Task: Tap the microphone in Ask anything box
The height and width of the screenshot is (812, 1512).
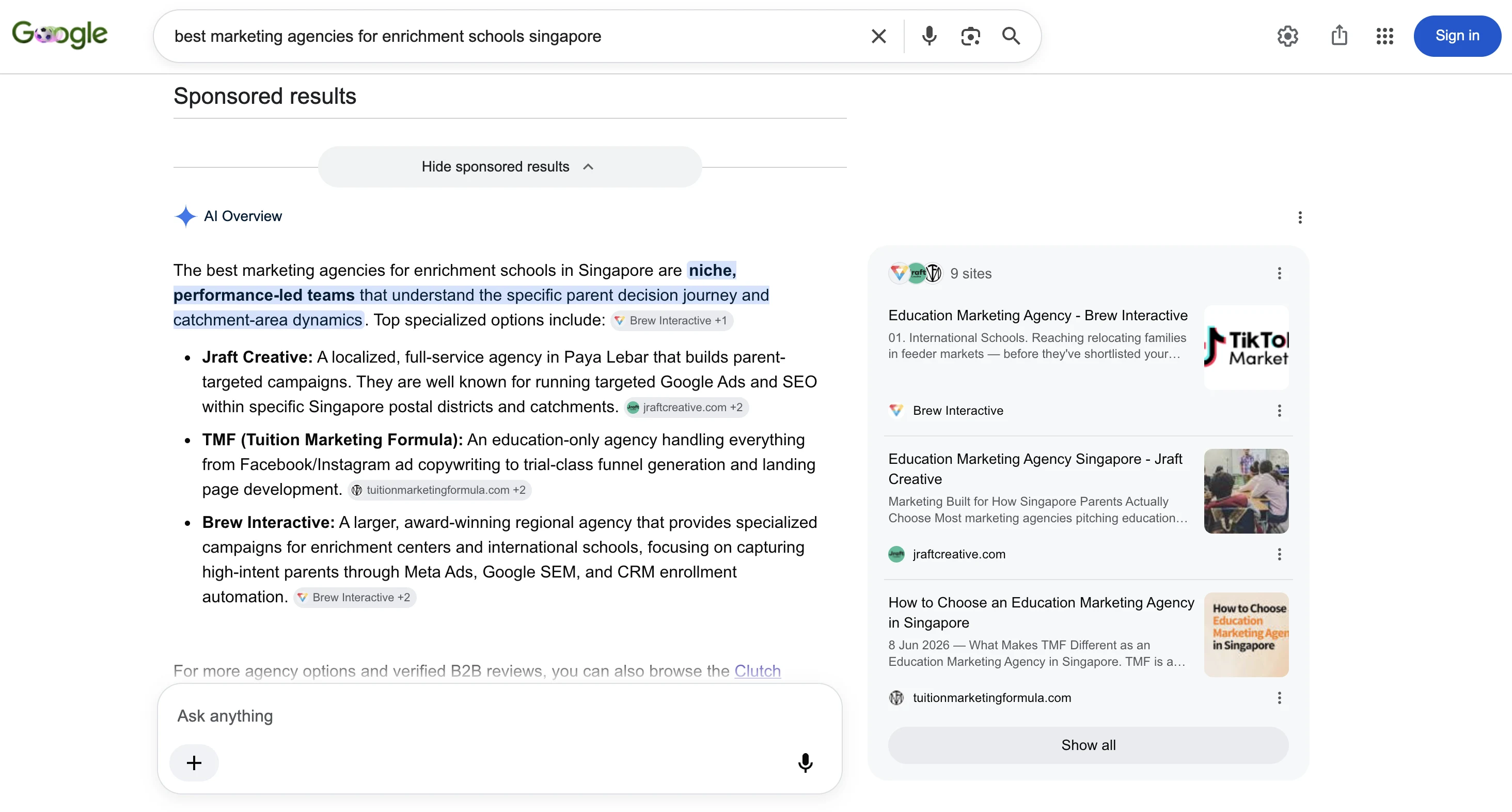Action: tap(805, 763)
